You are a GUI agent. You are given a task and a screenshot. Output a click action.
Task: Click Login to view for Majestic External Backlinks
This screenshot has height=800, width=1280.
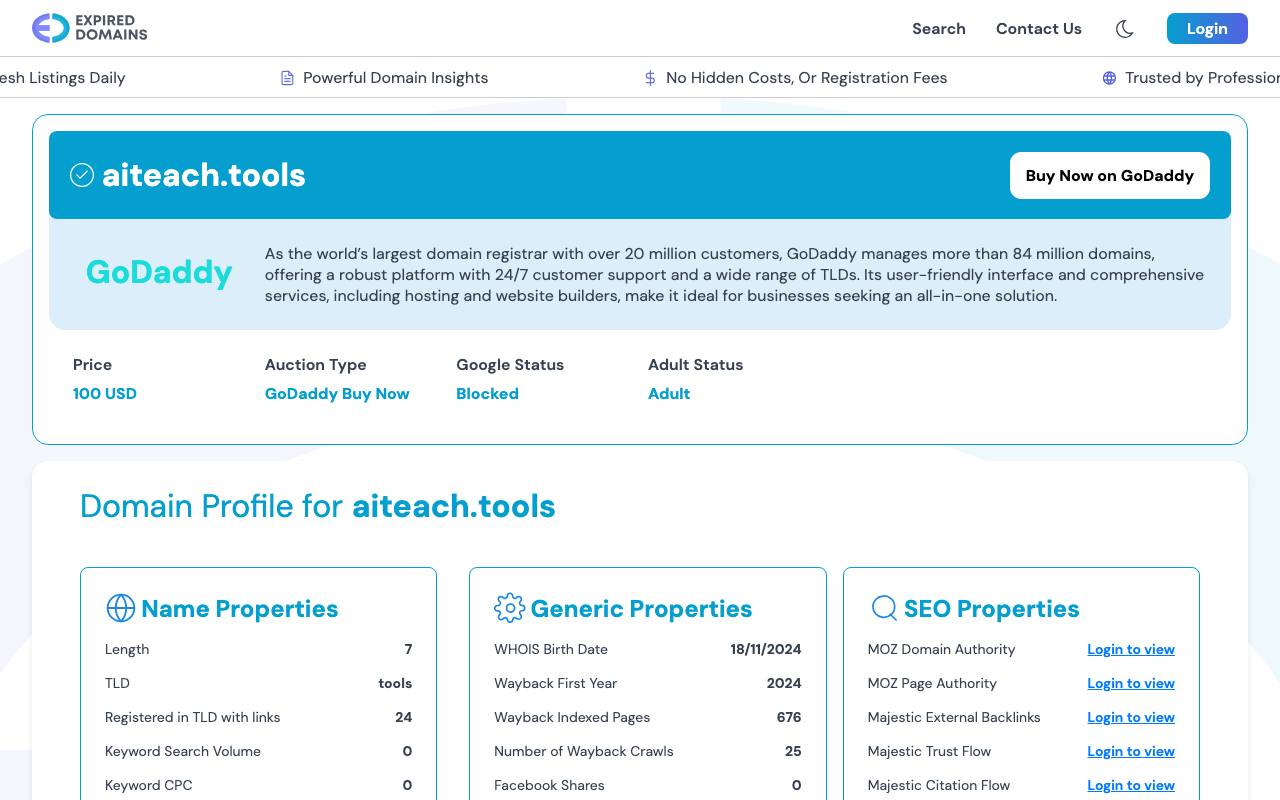click(1131, 717)
